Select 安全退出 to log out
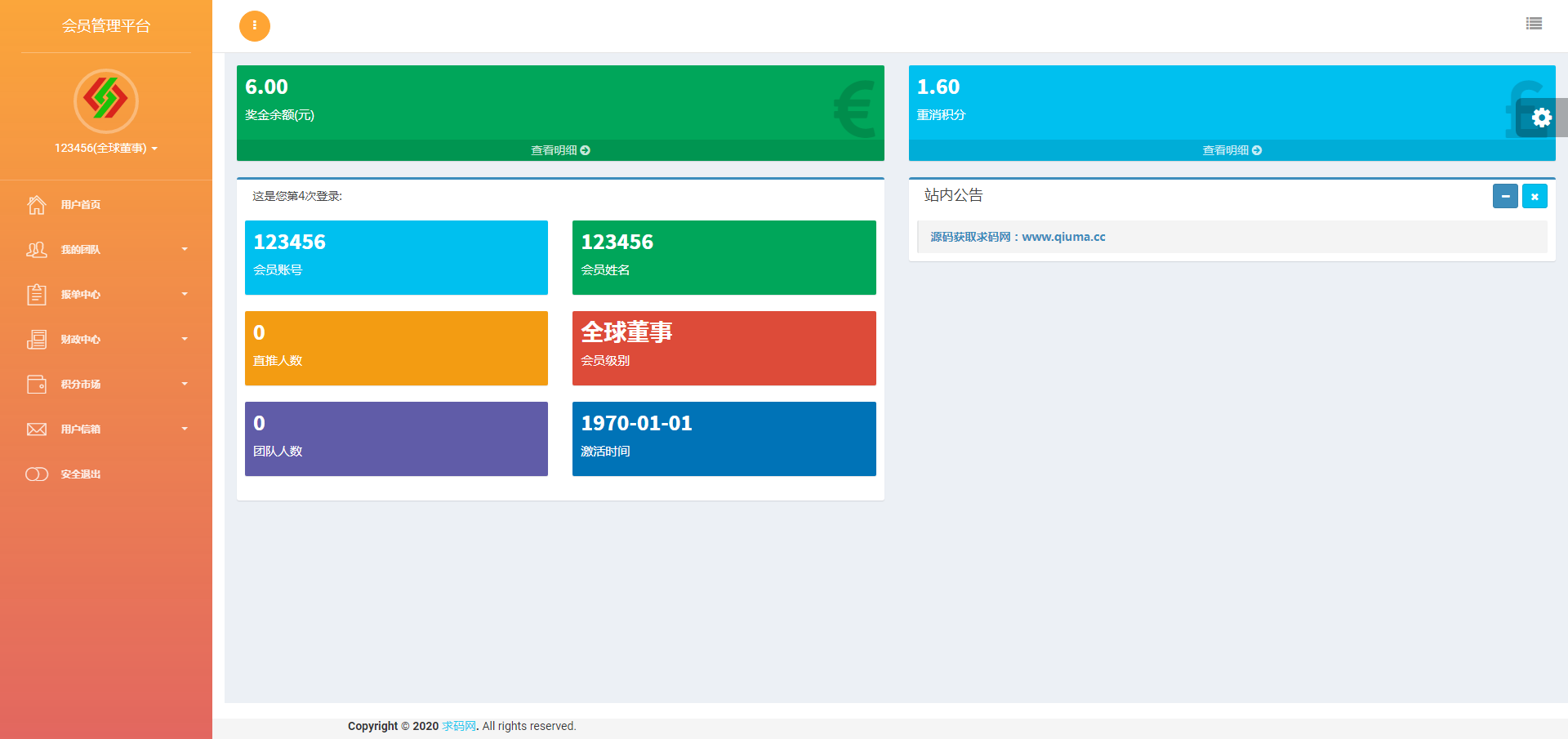The image size is (1568, 739). point(80,474)
